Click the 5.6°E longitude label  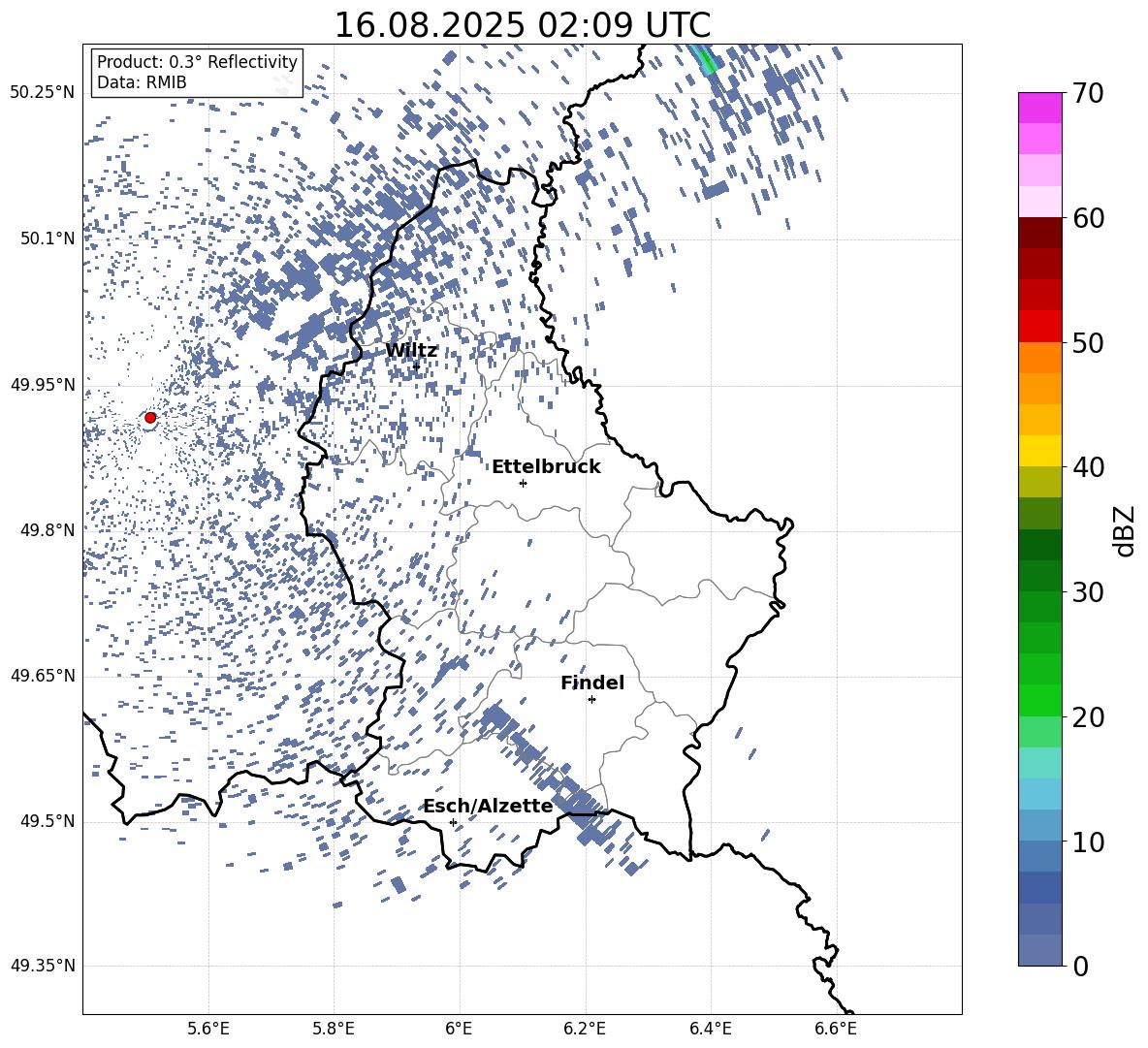208,1029
